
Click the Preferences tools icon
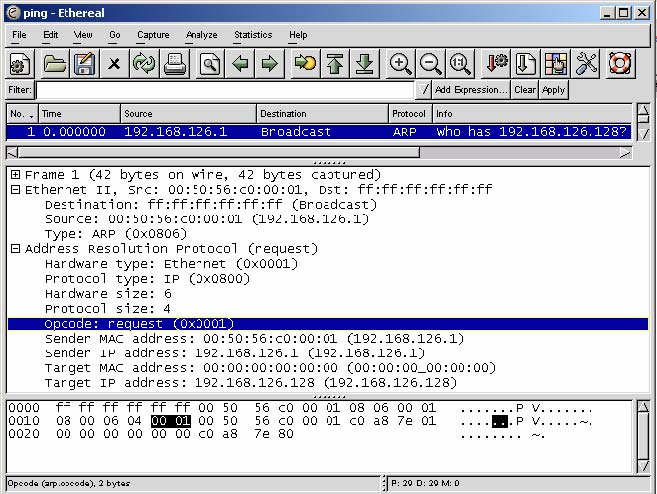[587, 64]
